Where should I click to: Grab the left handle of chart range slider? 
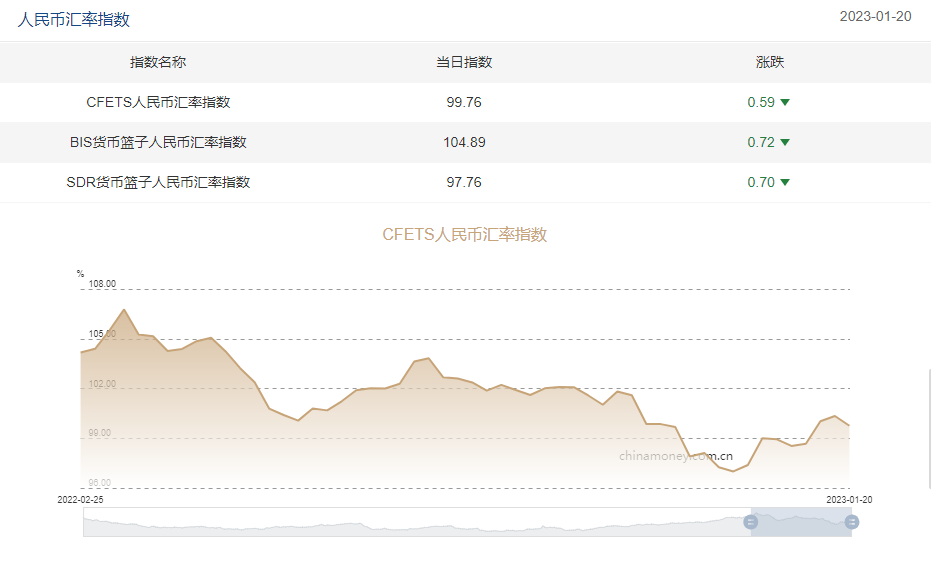click(750, 522)
